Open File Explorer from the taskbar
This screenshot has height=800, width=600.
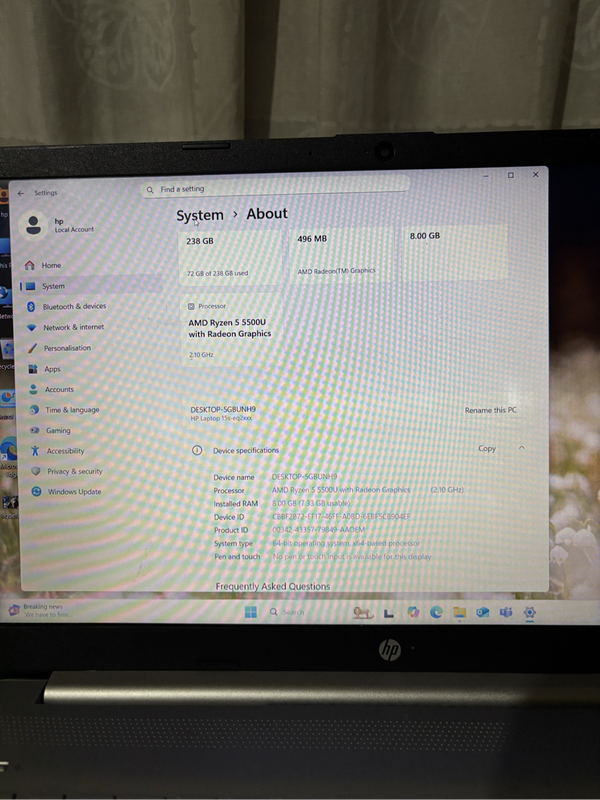(x=460, y=612)
